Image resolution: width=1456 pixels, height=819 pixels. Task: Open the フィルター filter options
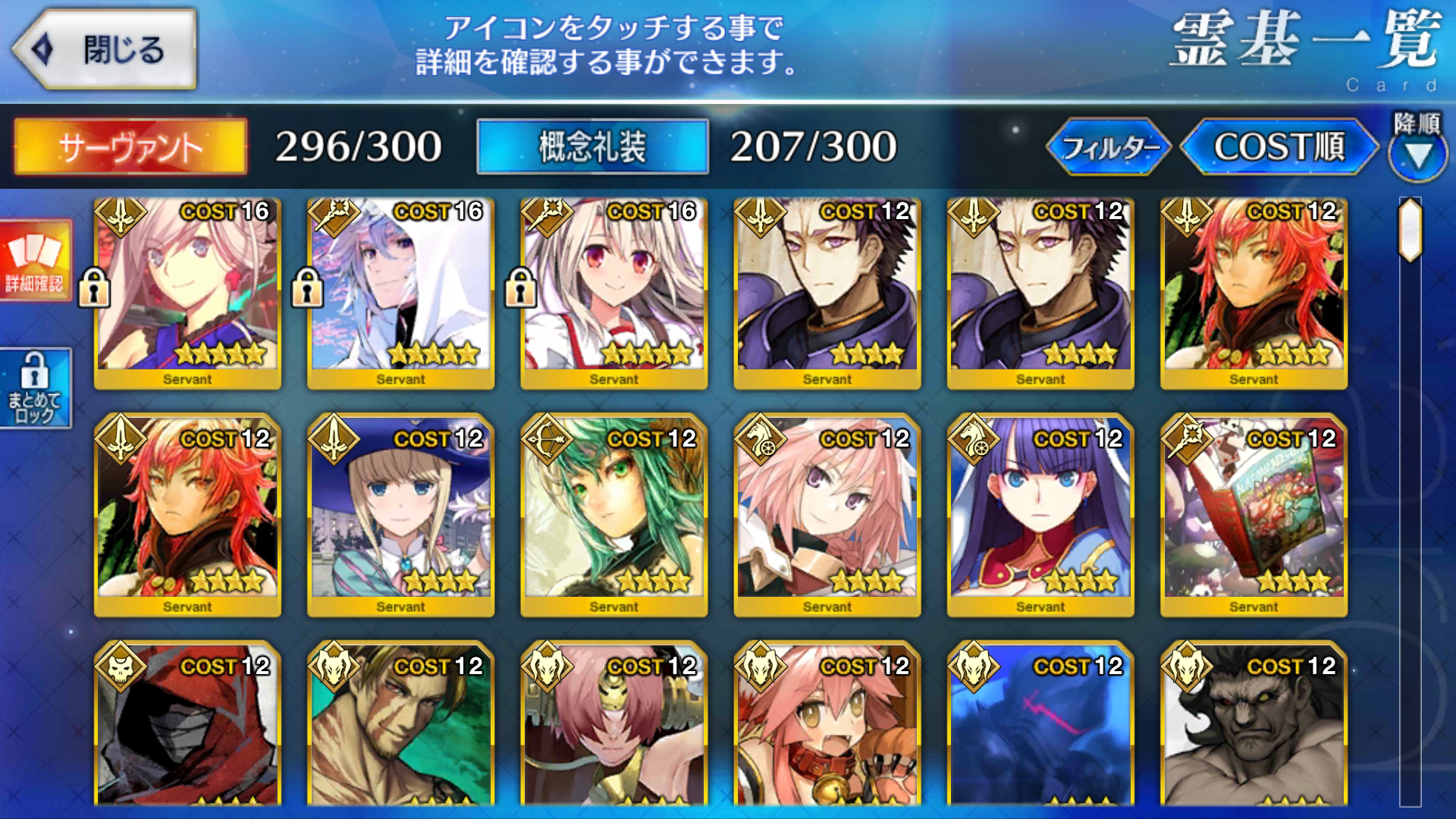click(1109, 146)
